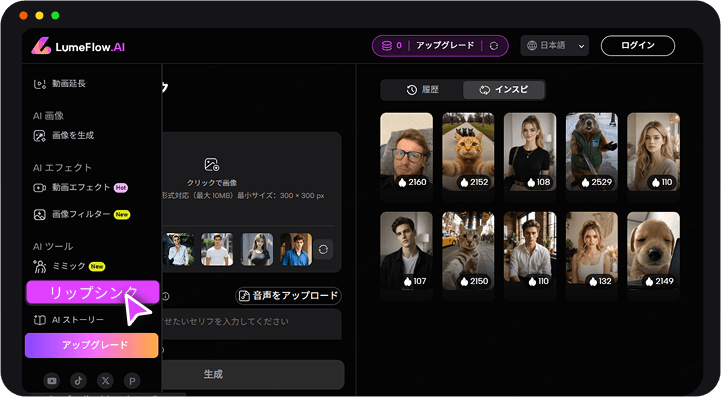Open 画像フィルター in the sidebar

[x=81, y=214]
